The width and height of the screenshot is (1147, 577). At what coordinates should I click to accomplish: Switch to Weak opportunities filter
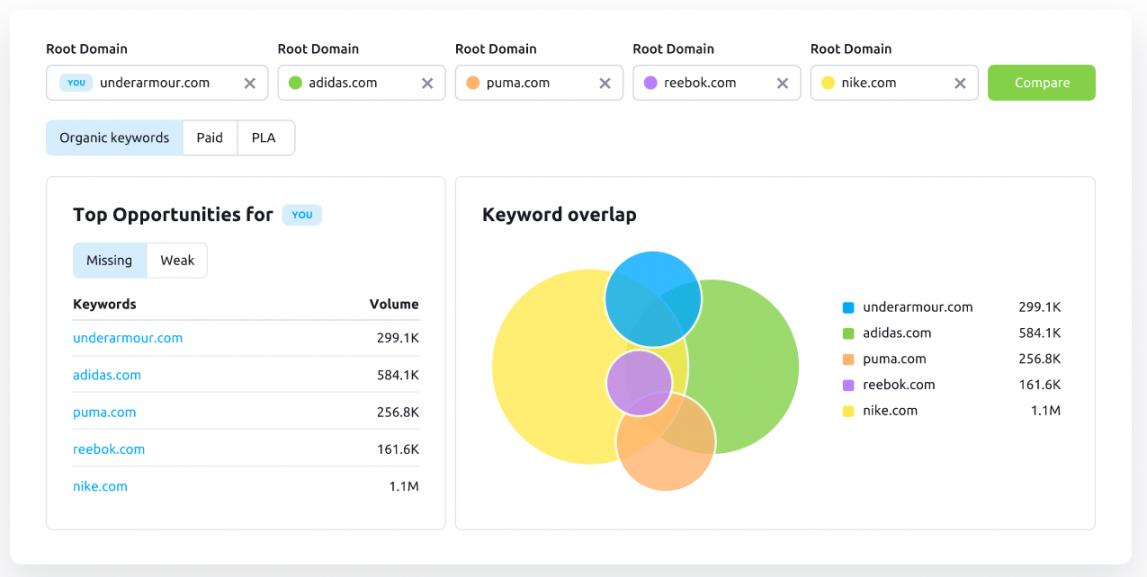(177, 260)
